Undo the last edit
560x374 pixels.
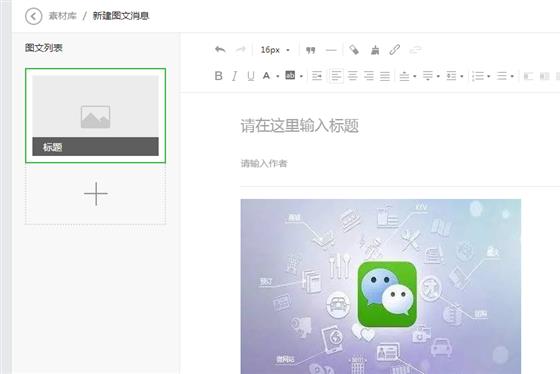tap(220, 50)
